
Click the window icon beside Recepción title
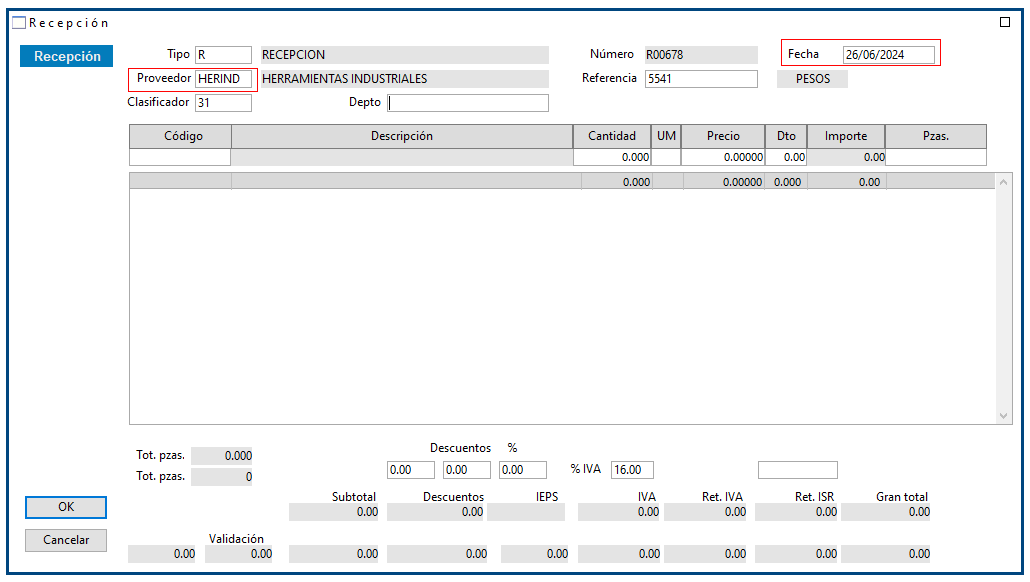click(18, 22)
